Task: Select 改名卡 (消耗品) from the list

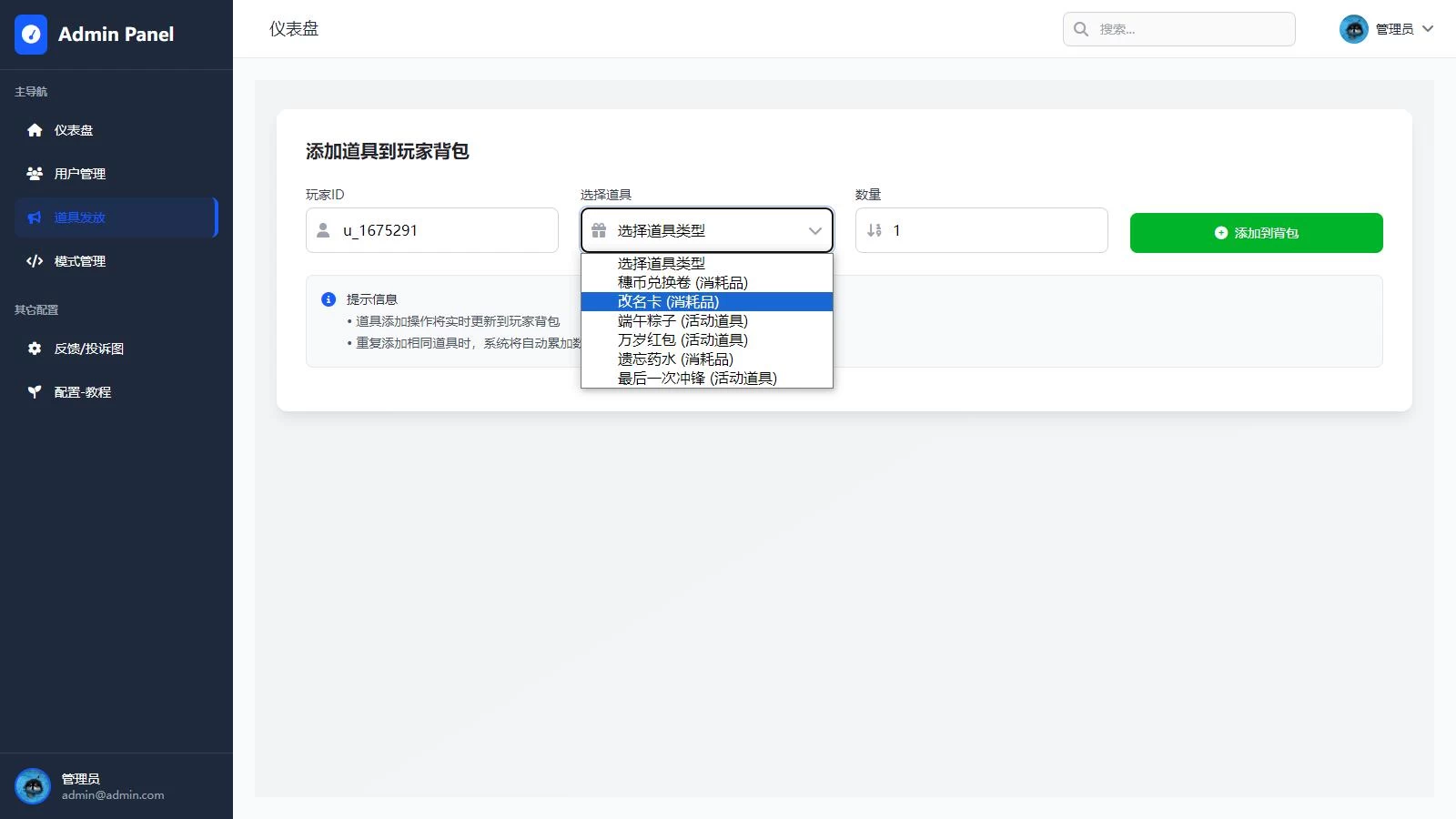Action: 668,301
